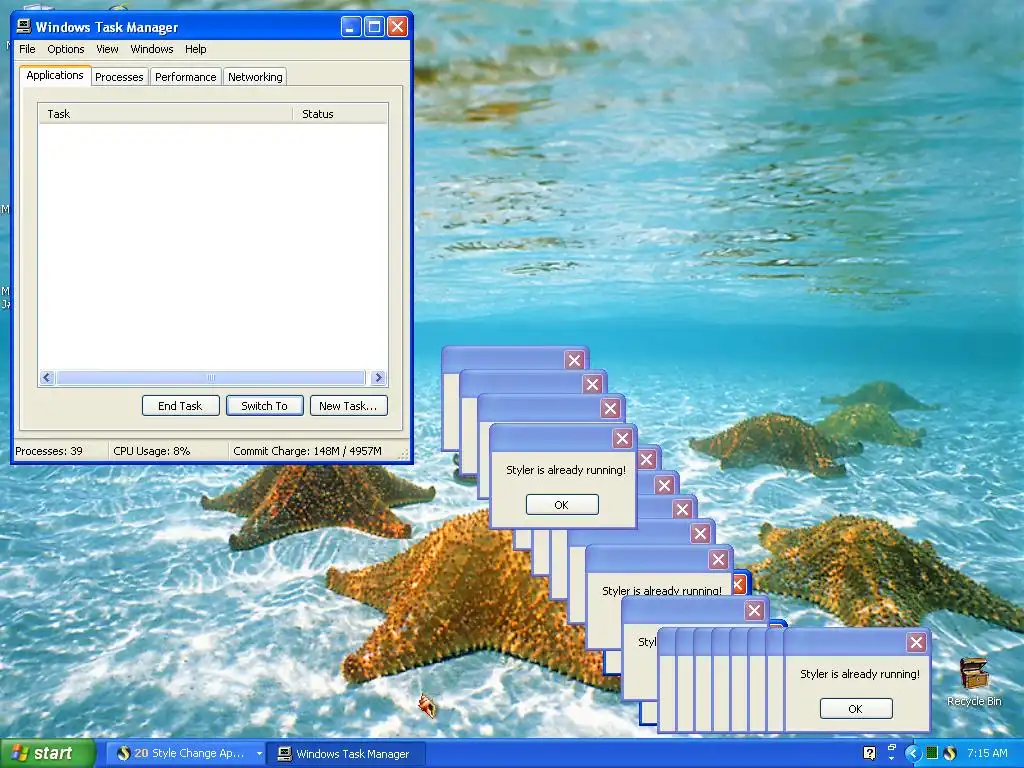The width and height of the screenshot is (1024, 768).
Task: Close the Styler dialog nearest Recycle Bin
Action: click(916, 643)
